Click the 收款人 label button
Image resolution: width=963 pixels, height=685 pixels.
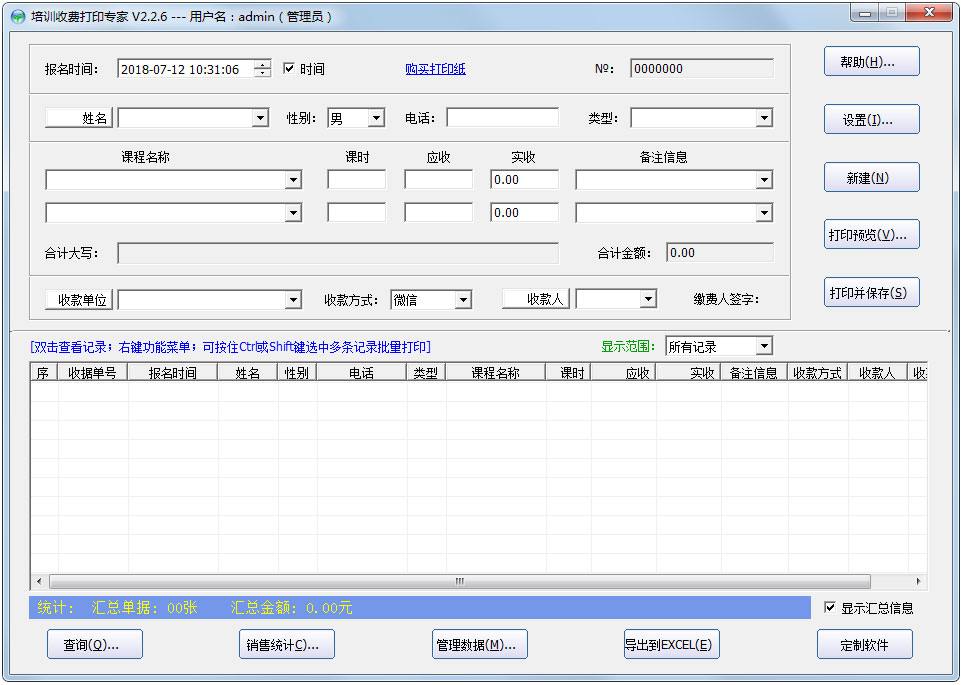click(x=536, y=299)
